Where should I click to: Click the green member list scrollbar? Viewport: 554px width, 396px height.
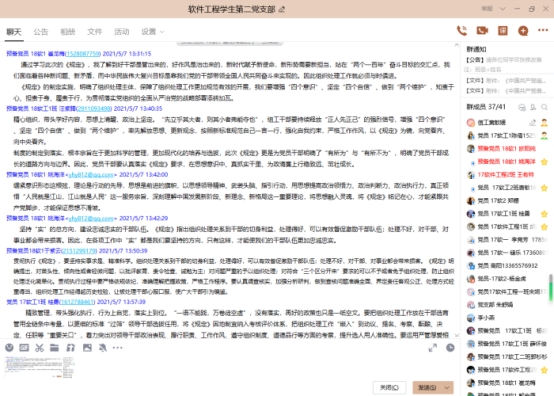[x=551, y=288]
